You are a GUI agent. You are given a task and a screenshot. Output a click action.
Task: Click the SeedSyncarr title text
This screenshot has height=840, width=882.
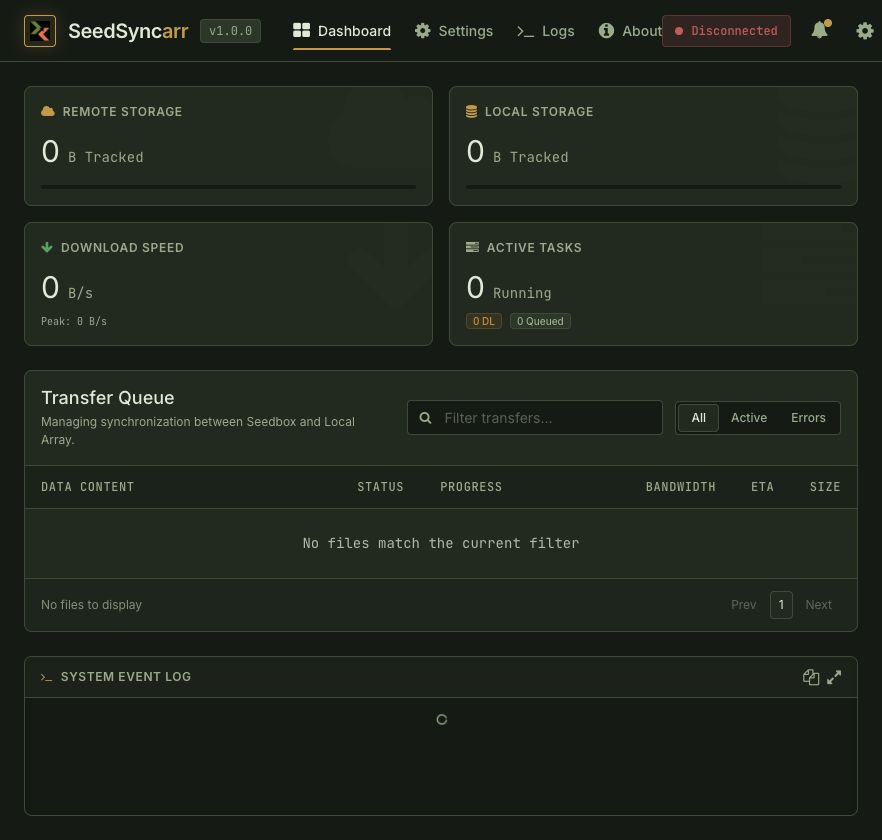click(x=128, y=31)
